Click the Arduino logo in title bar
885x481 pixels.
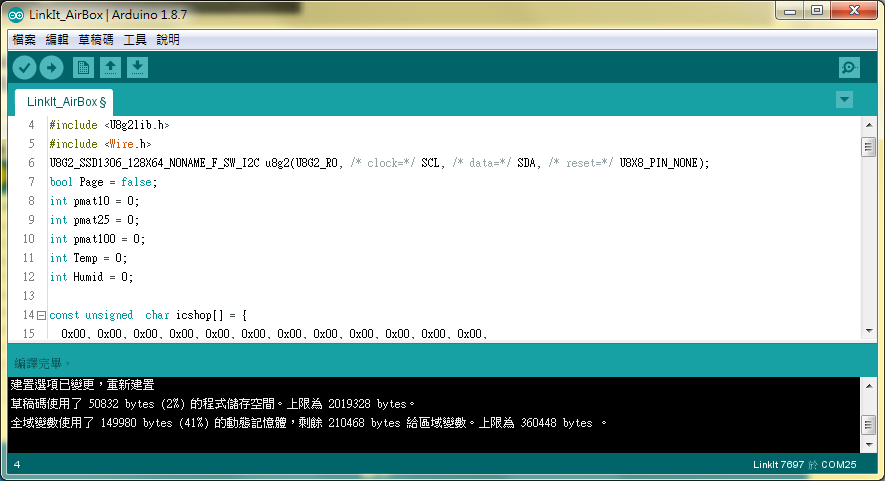coord(17,12)
